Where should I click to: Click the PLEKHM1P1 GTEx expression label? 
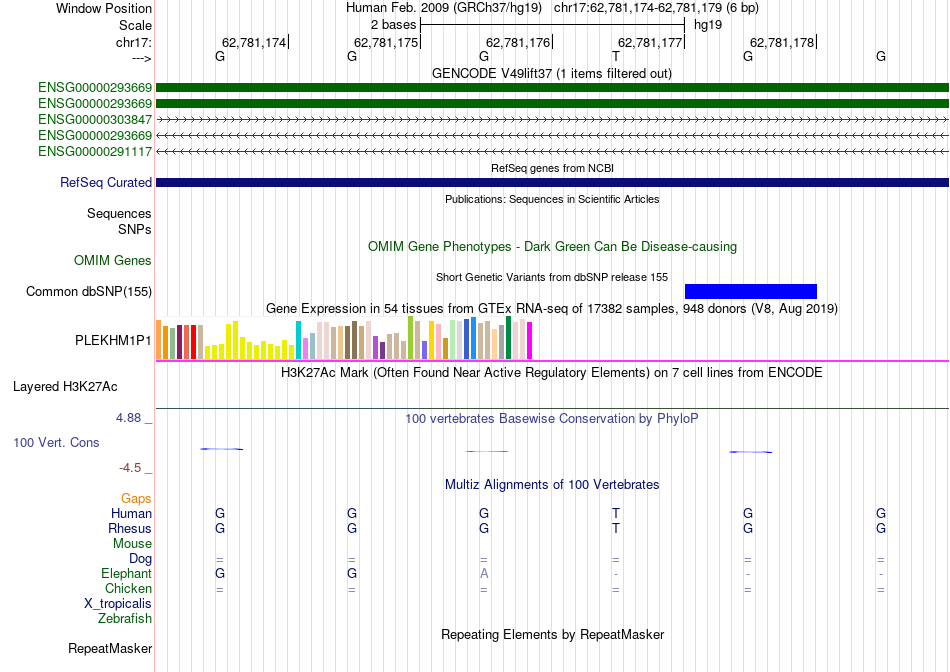coord(113,341)
